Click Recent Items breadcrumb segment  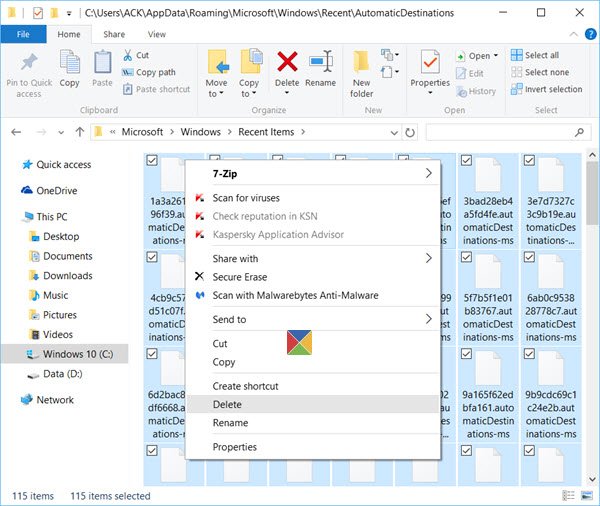pyautogui.click(x=266, y=132)
